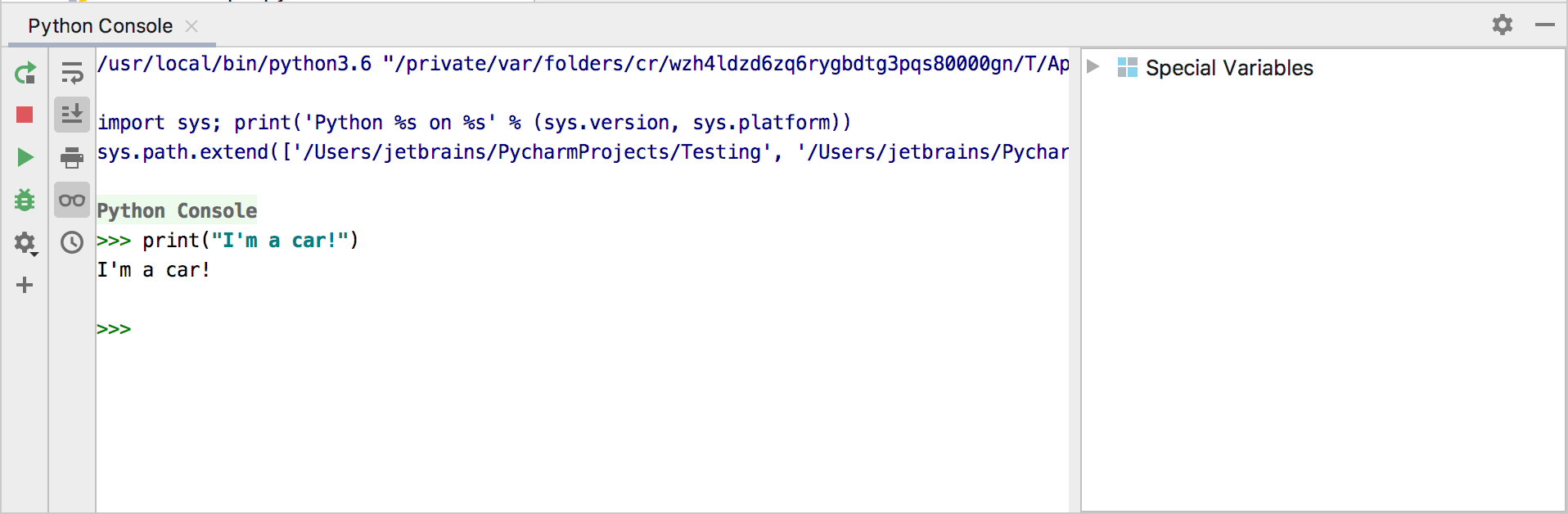Image resolution: width=1568 pixels, height=514 pixels.
Task: Click the Special Variables label
Action: click(x=1229, y=68)
